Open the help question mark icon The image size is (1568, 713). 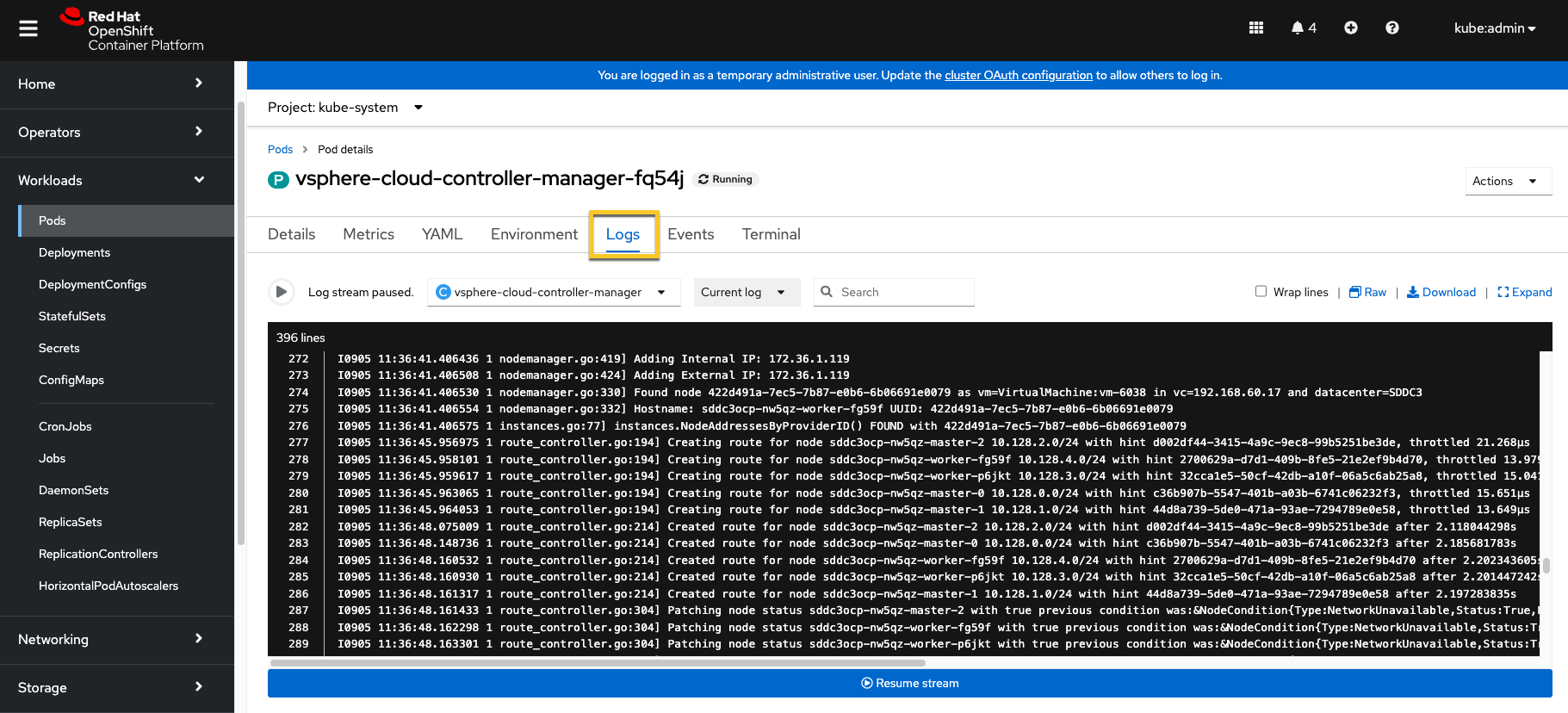(1391, 28)
